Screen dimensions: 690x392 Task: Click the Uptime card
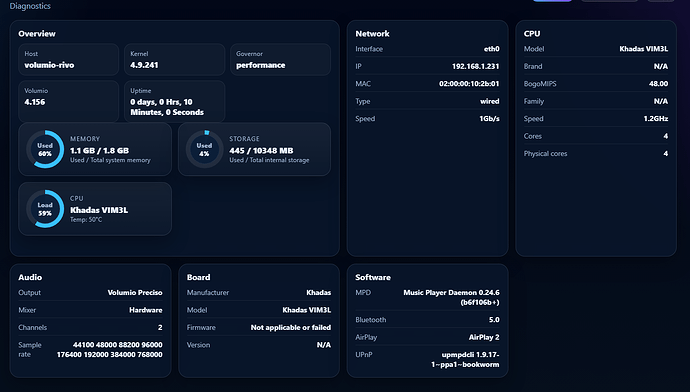(175, 101)
